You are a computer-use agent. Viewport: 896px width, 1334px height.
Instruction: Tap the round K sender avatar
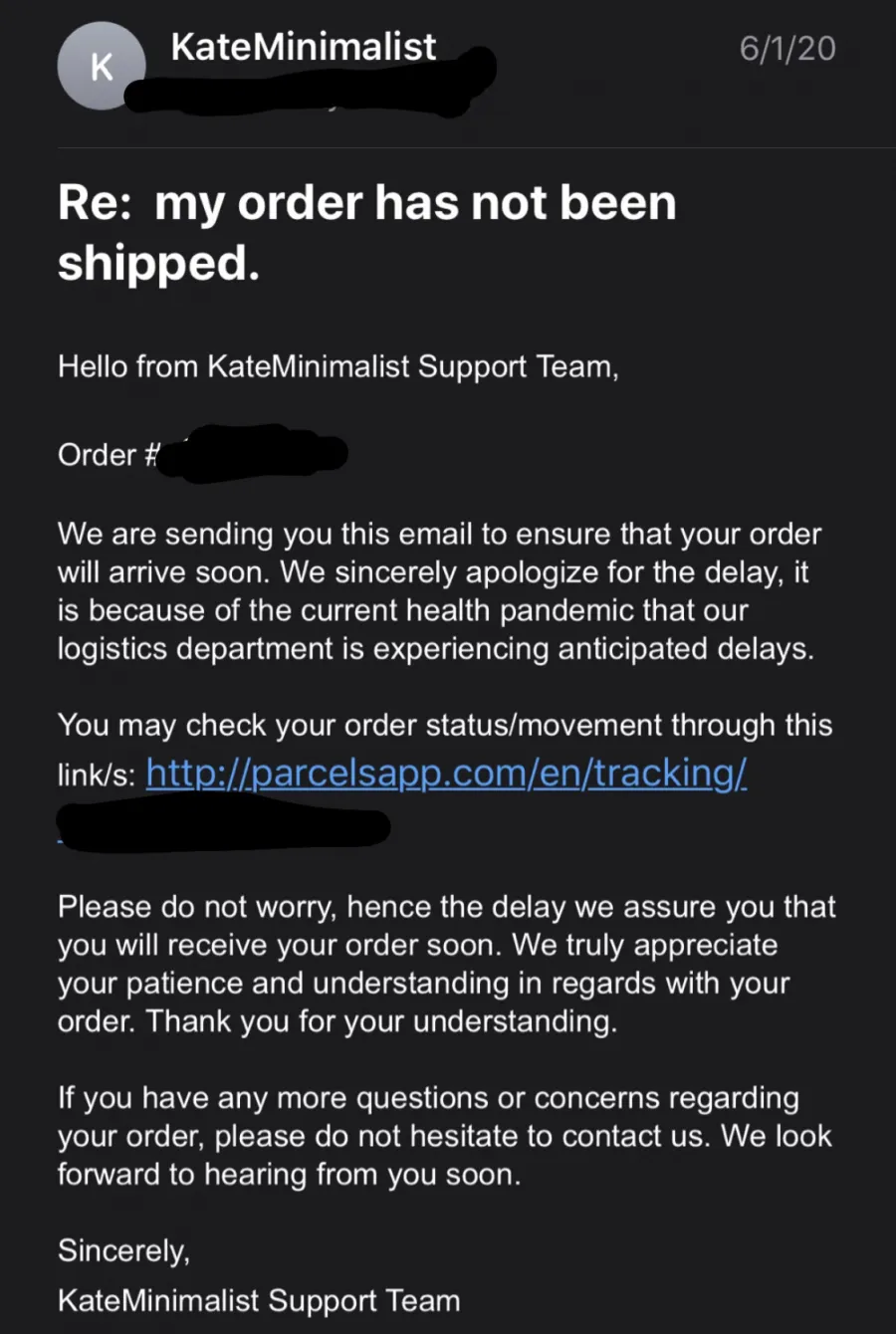[102, 67]
